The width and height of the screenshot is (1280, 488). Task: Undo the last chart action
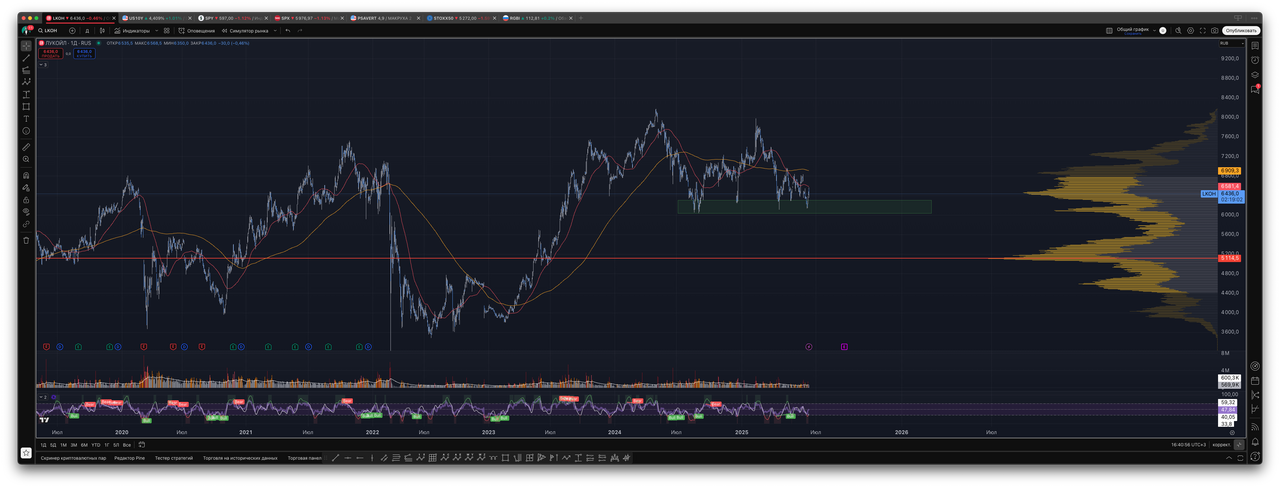point(287,30)
